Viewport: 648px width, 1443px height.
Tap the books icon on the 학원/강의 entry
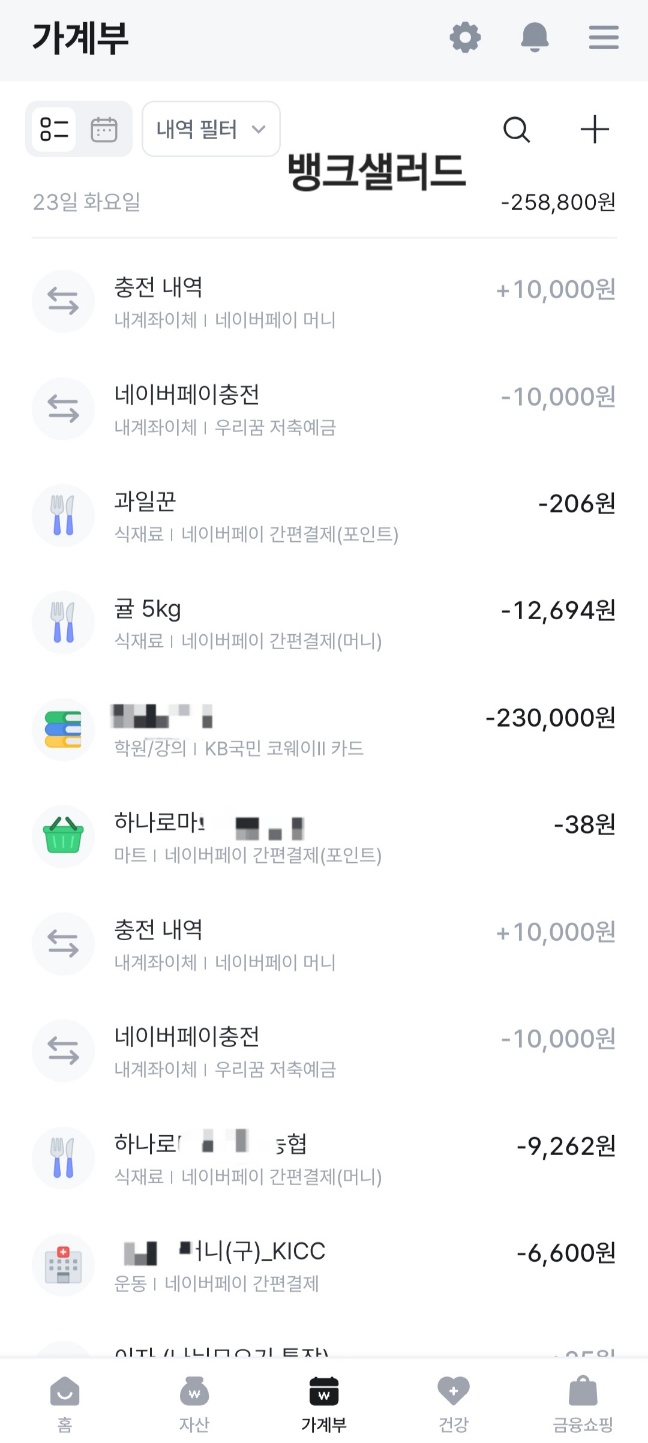(x=63, y=729)
